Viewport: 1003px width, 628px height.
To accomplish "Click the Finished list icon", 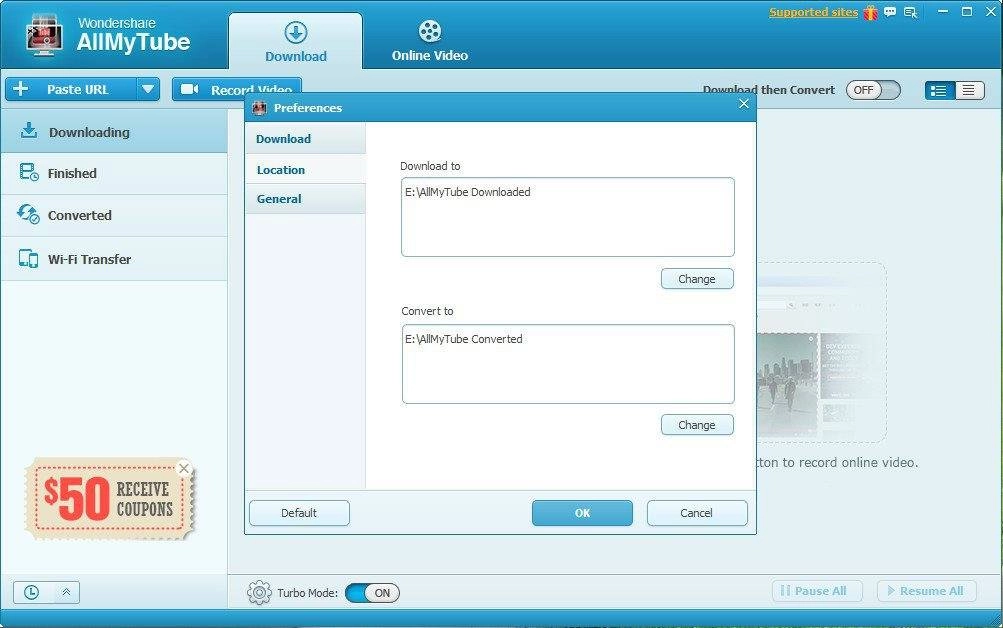I will click(29, 172).
